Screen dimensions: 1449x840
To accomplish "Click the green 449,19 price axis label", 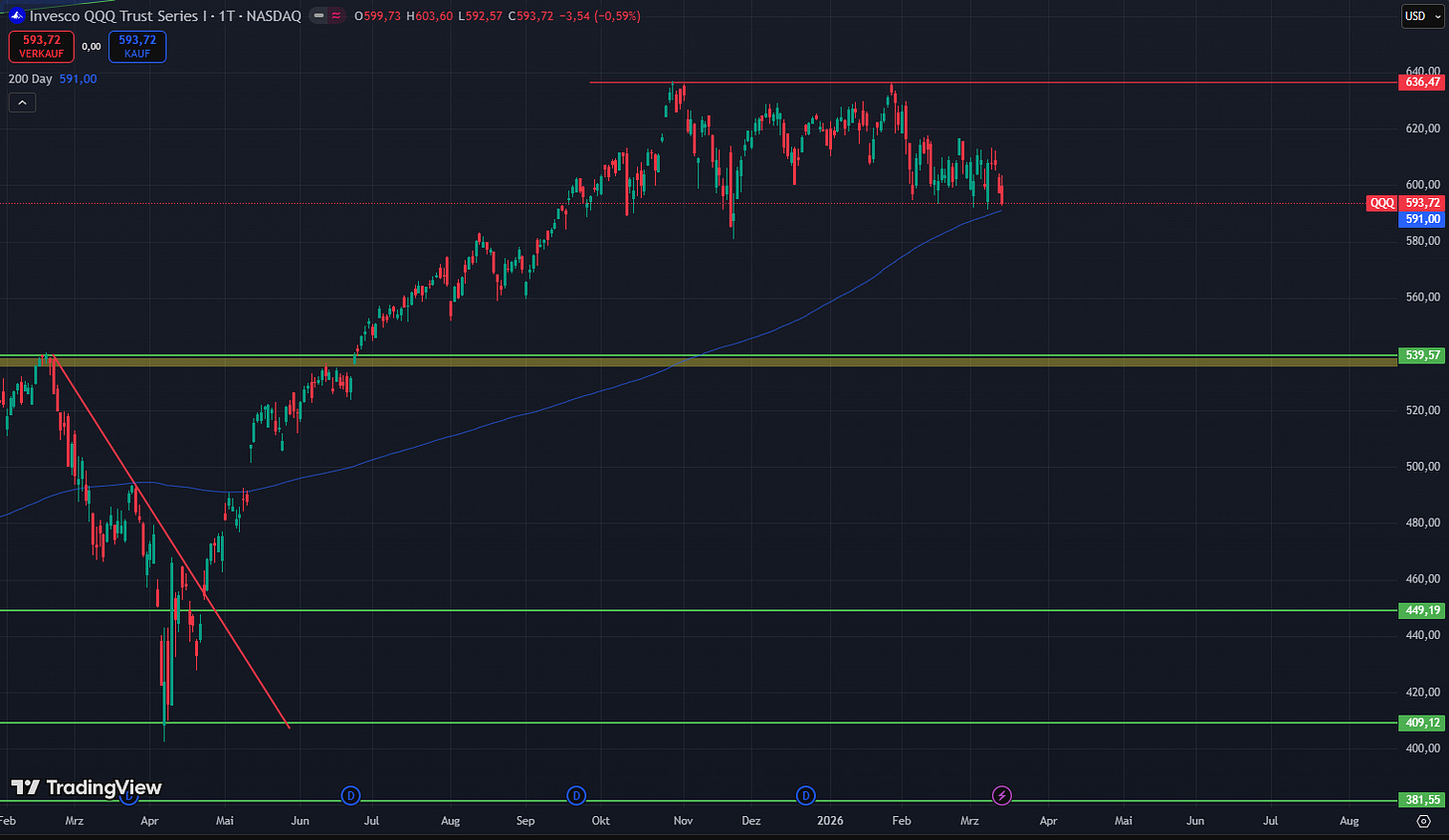I will (1422, 611).
